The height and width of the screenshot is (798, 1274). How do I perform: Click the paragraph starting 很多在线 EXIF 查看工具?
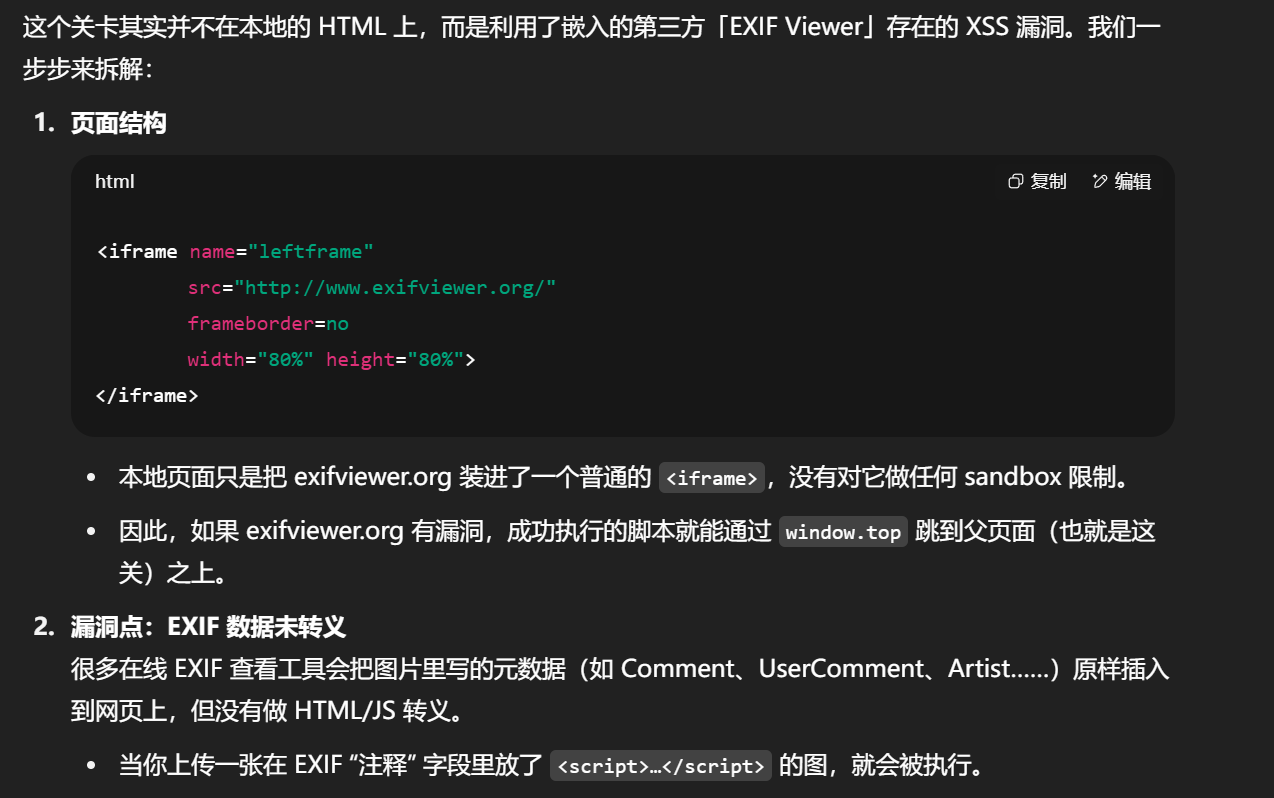(x=620, y=690)
